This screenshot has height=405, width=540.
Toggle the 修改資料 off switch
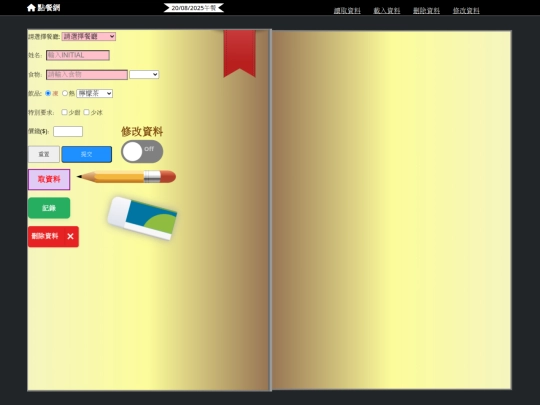pyautogui.click(x=142, y=152)
